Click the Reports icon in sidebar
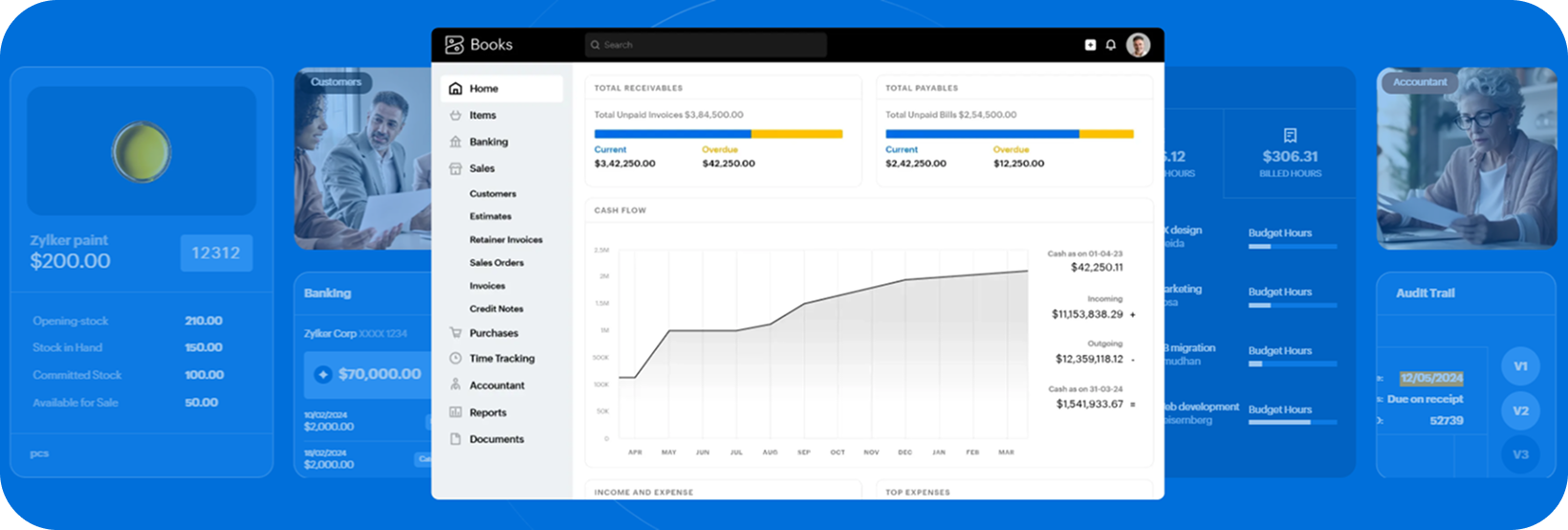1568x530 pixels. [455, 412]
